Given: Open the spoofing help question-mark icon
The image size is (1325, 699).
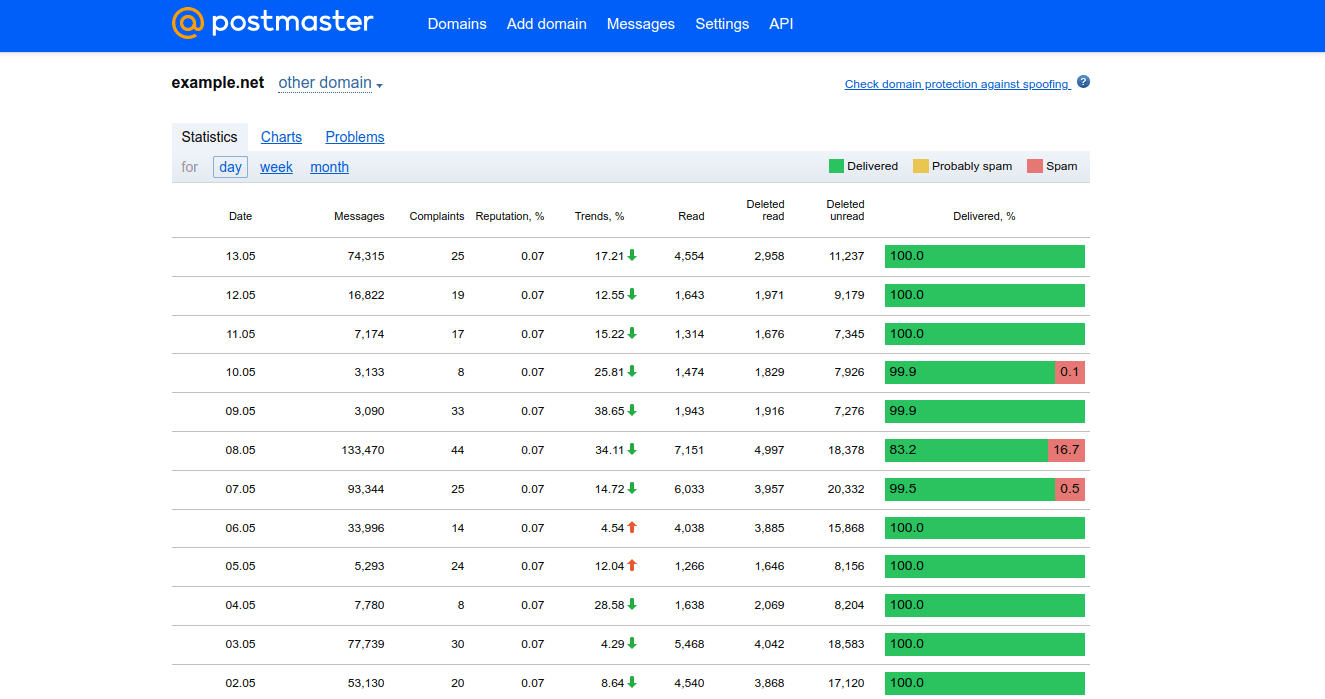Looking at the screenshot, I should 1083,82.
